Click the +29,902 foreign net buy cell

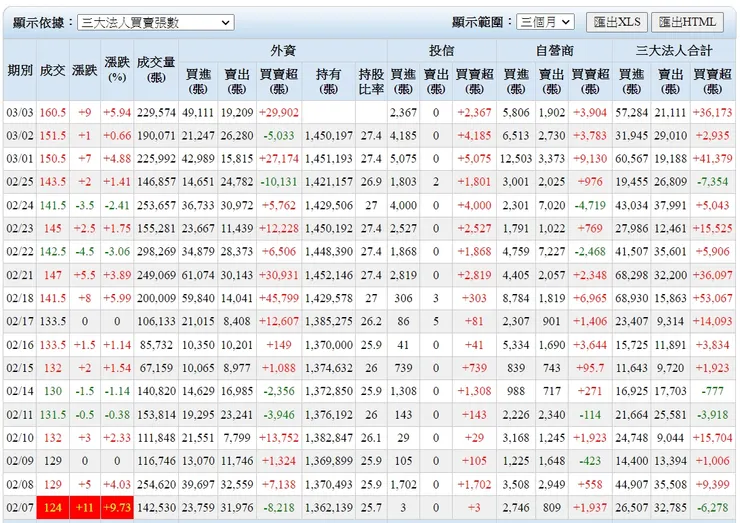pos(279,112)
